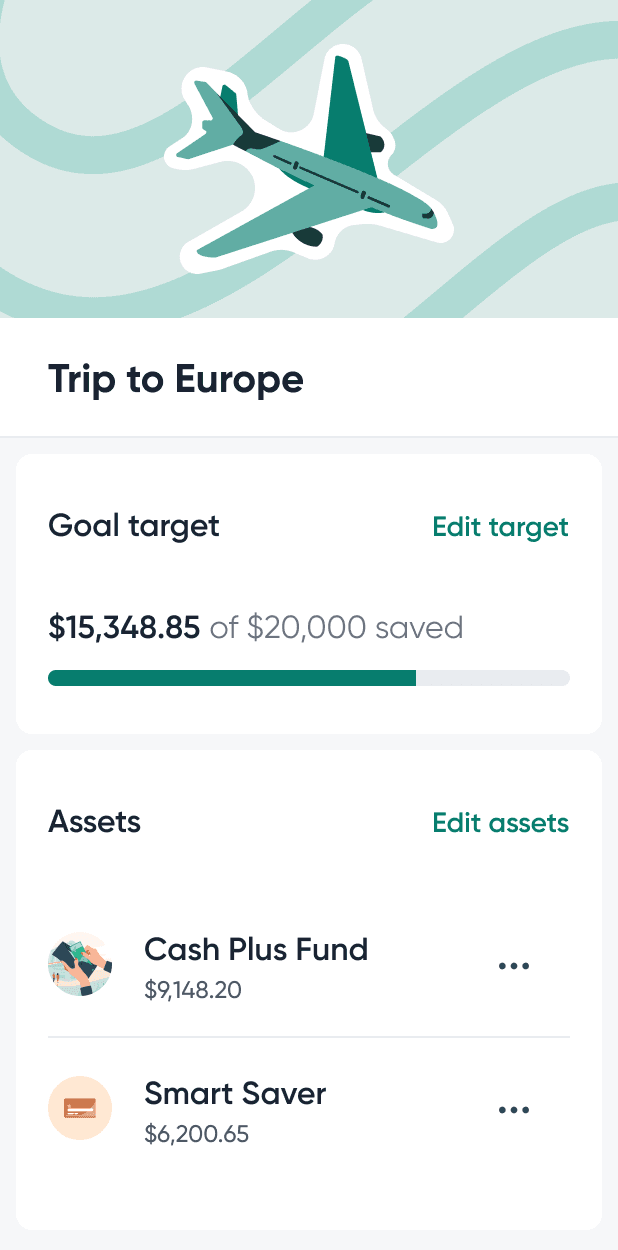Select the Cash Plus Fund asset name

(x=256, y=949)
